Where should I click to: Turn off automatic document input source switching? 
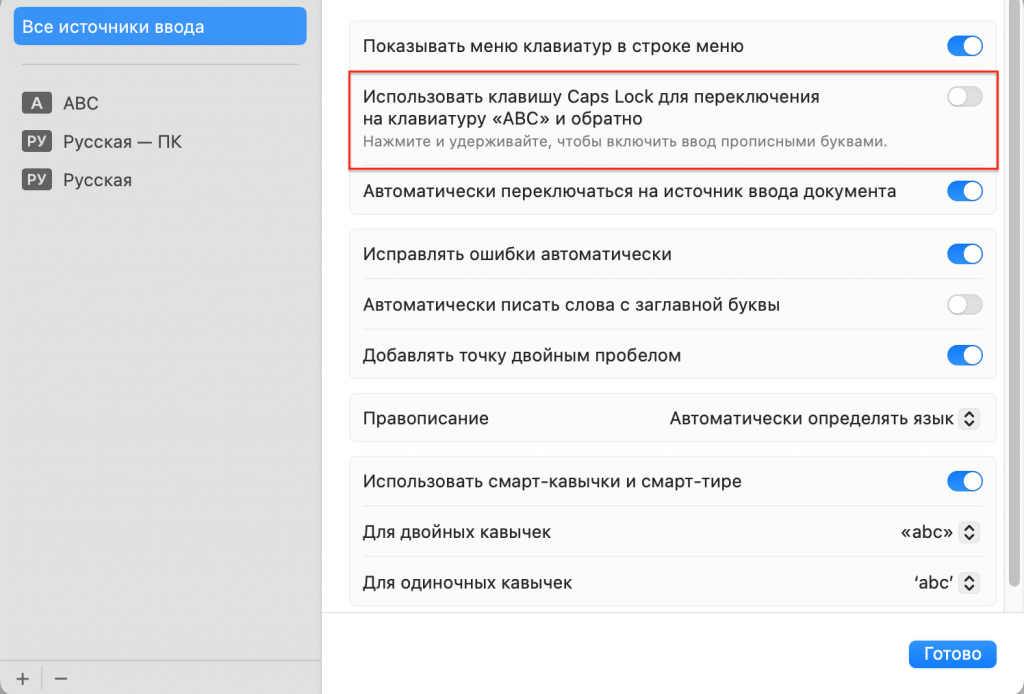click(964, 190)
